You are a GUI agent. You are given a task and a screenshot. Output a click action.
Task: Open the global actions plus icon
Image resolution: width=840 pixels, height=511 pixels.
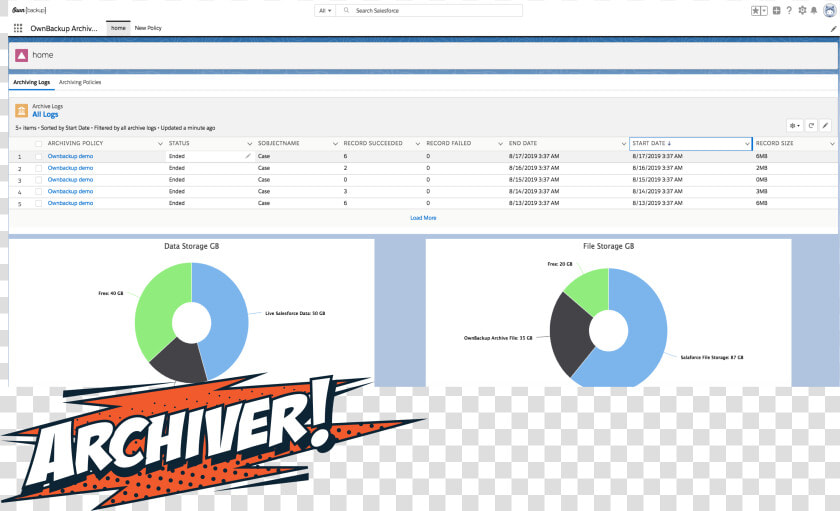coord(776,10)
